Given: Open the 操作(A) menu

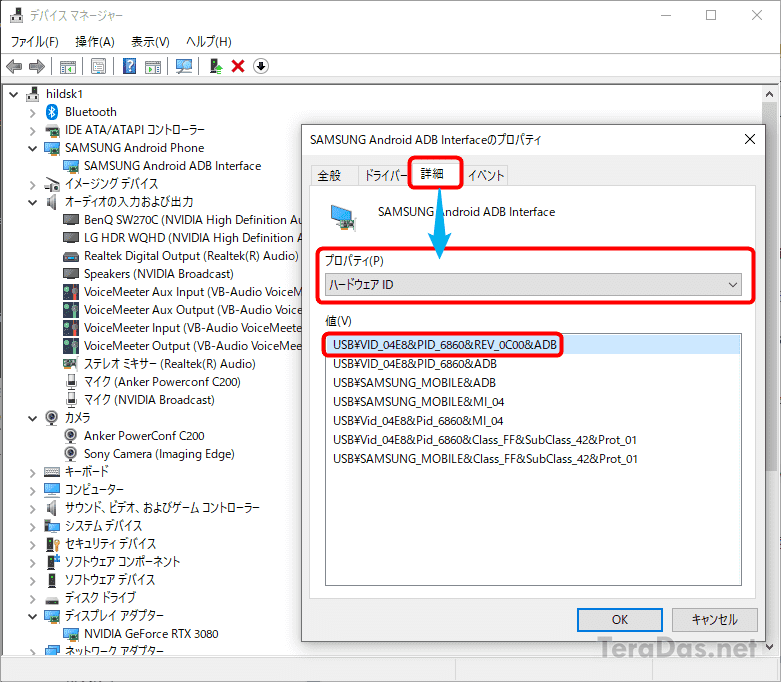Looking at the screenshot, I should click(x=95, y=41).
